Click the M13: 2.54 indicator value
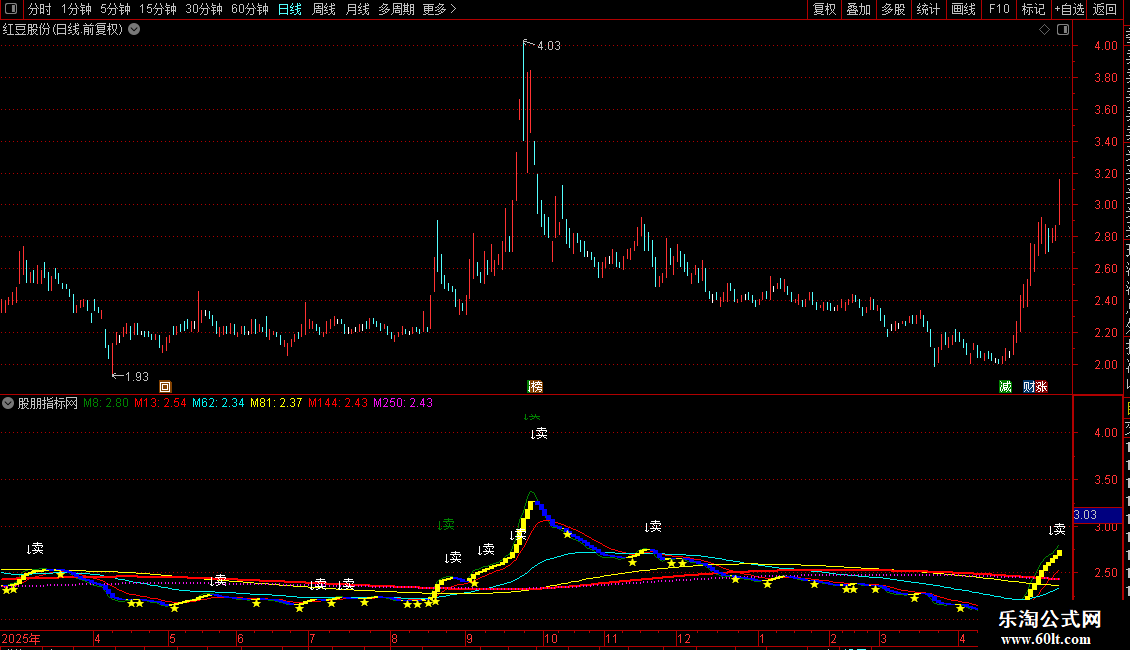This screenshot has height=650, width=1130. [160, 404]
